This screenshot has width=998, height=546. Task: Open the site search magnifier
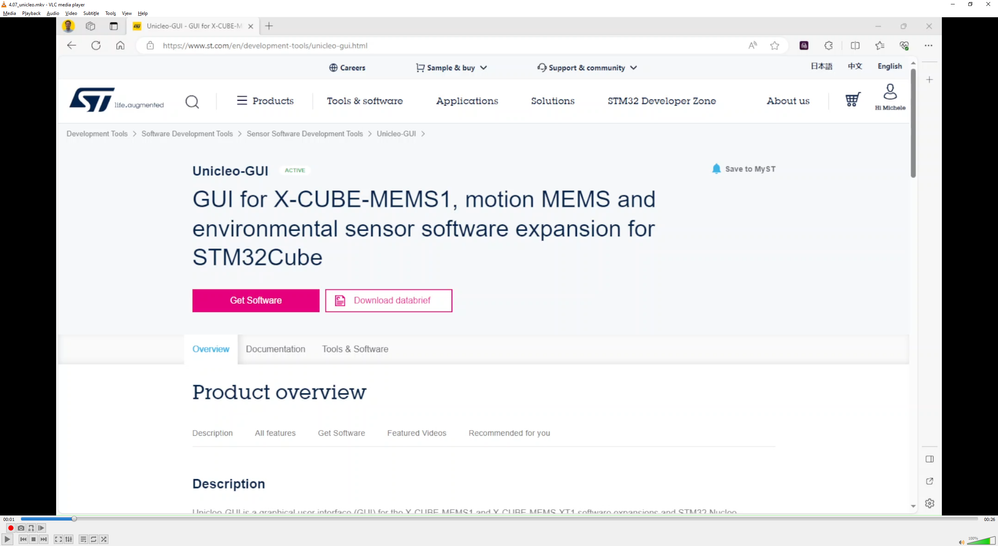192,101
